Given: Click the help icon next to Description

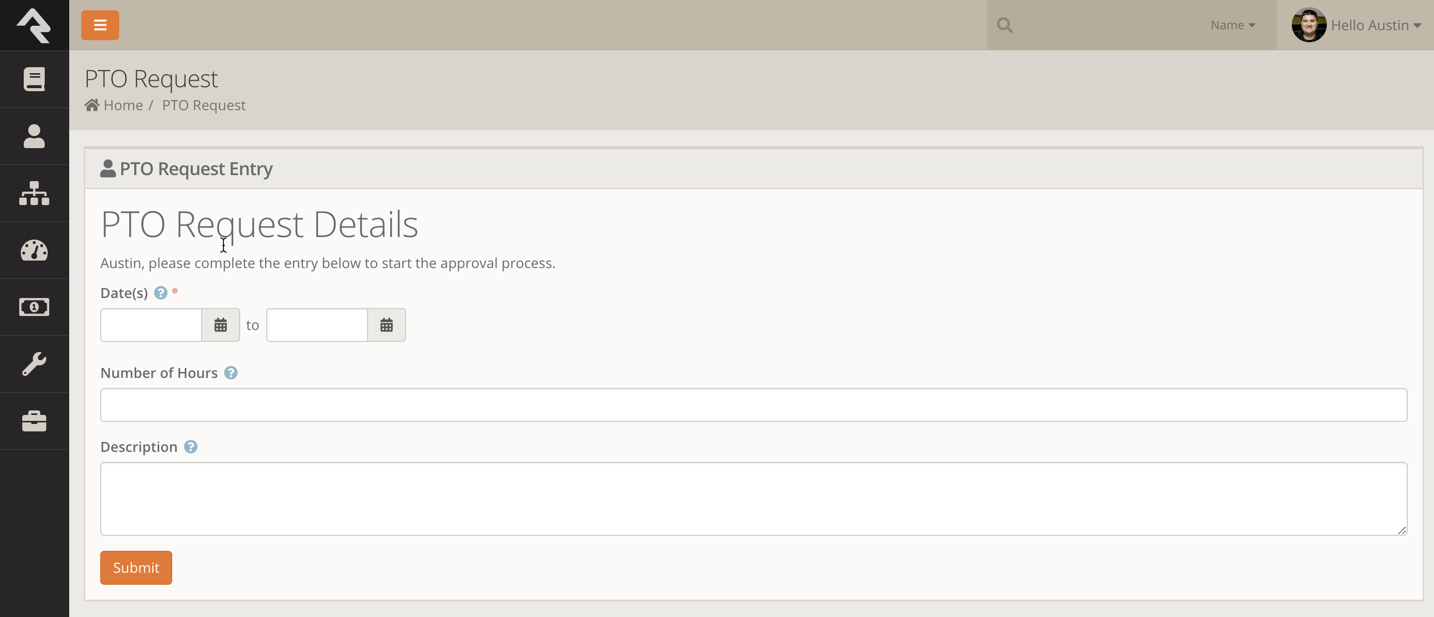Looking at the screenshot, I should [191, 447].
